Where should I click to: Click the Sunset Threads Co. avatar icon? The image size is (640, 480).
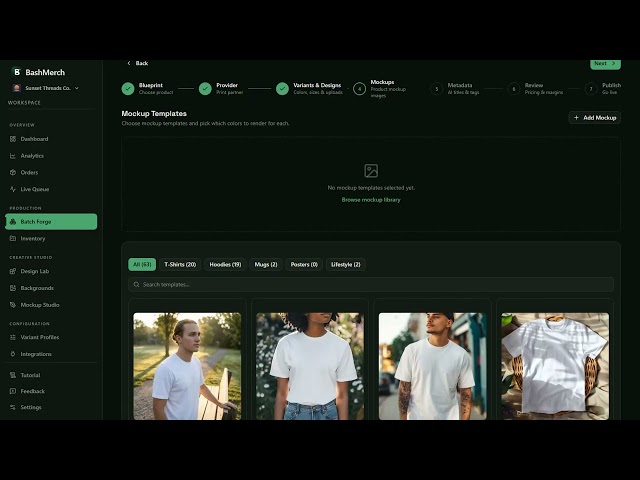point(17,88)
